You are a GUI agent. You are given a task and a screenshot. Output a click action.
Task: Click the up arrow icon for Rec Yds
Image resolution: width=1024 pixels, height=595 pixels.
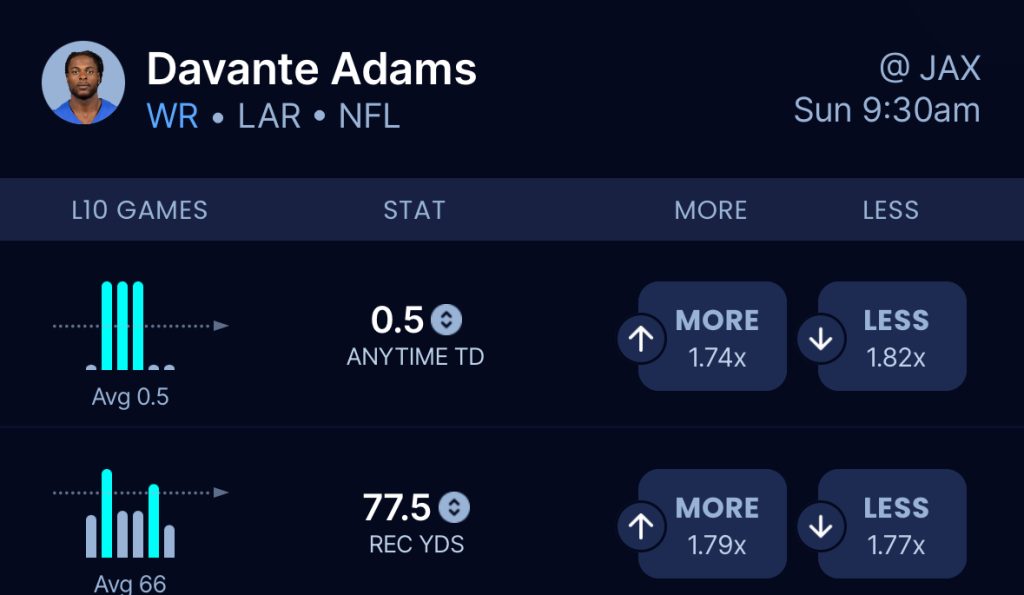(x=641, y=526)
